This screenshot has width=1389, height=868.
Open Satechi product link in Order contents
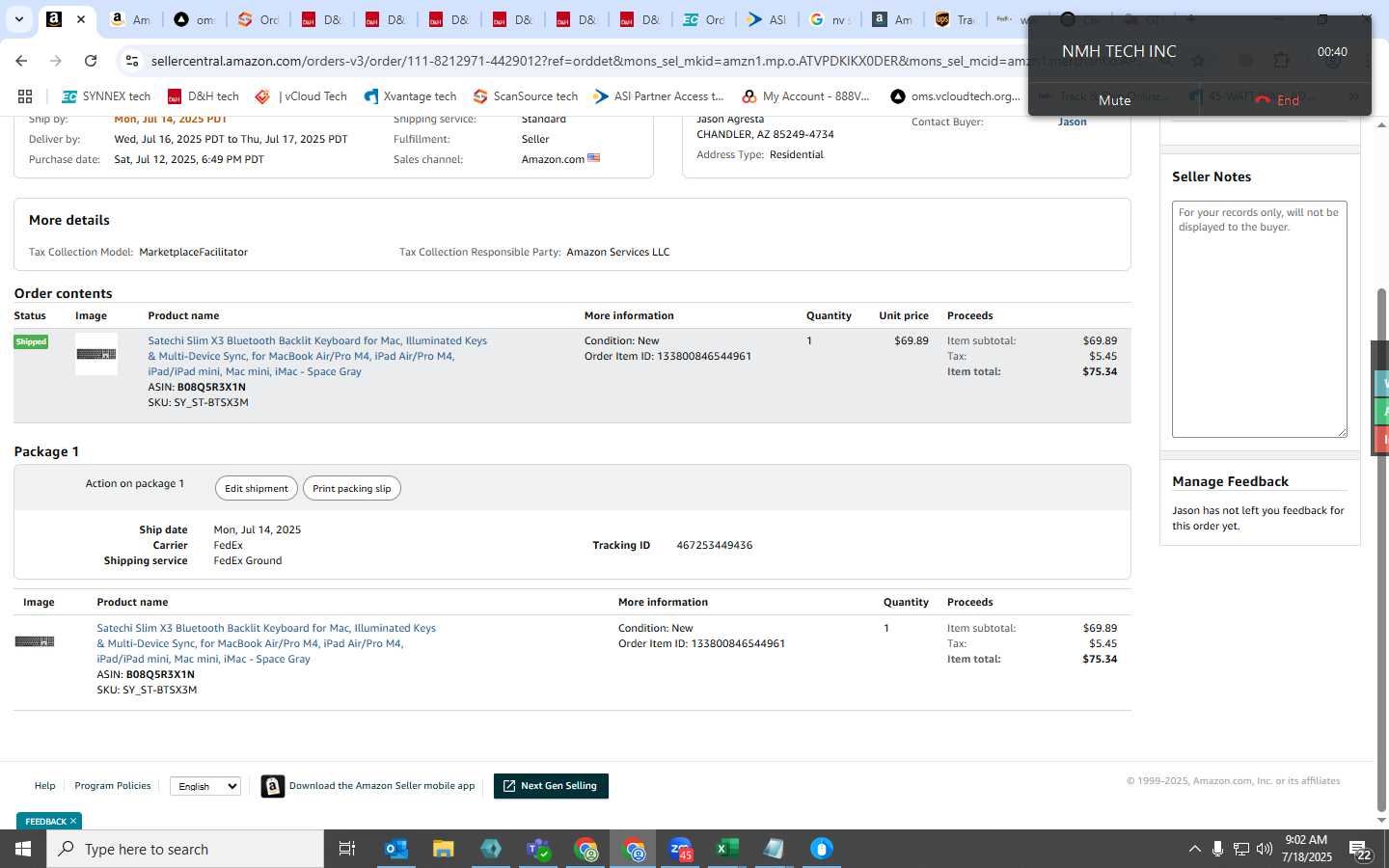317,356
